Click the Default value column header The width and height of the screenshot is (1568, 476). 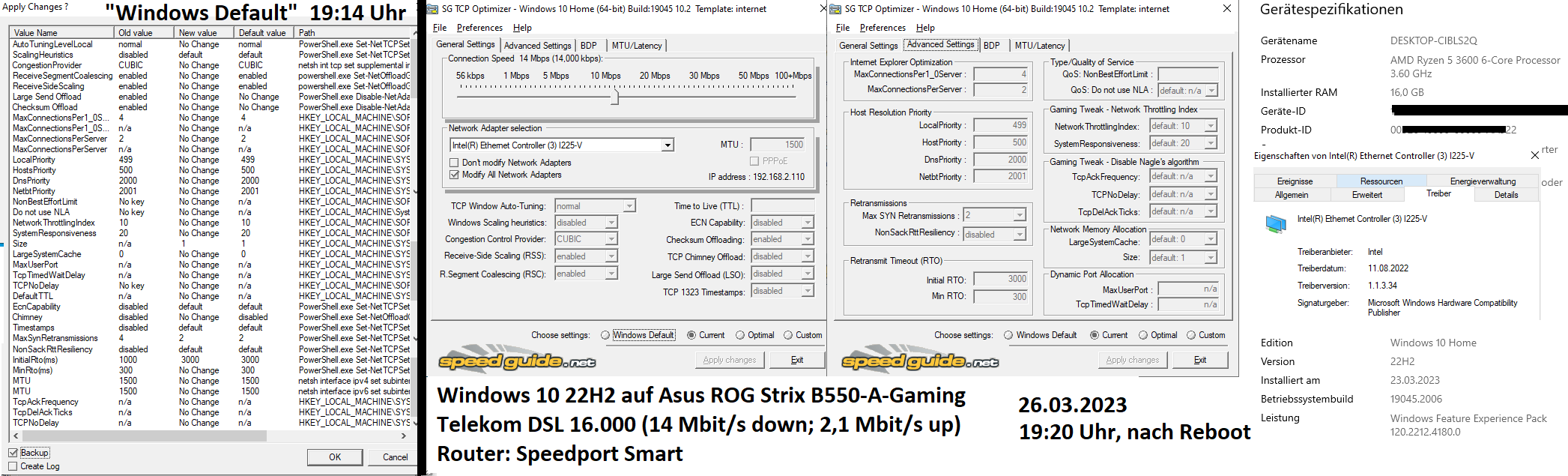[264, 33]
